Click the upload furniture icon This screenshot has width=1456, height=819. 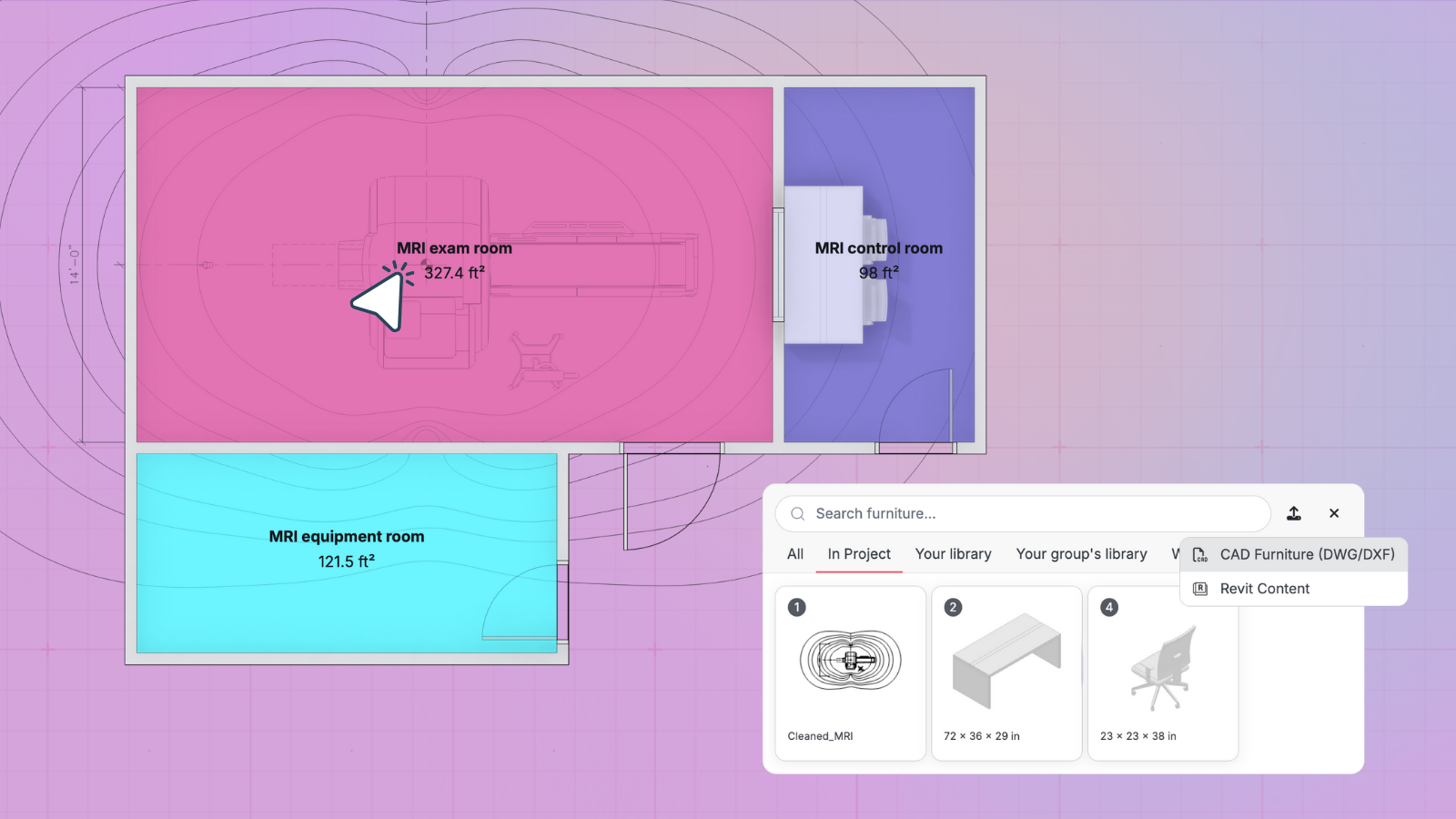pyautogui.click(x=1293, y=513)
